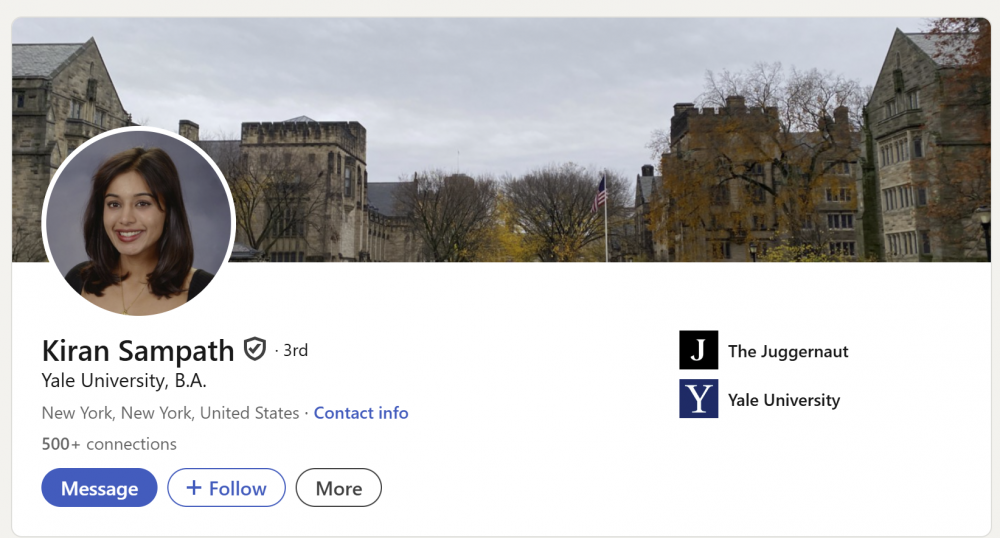Click the Yale University school name link

[784, 400]
